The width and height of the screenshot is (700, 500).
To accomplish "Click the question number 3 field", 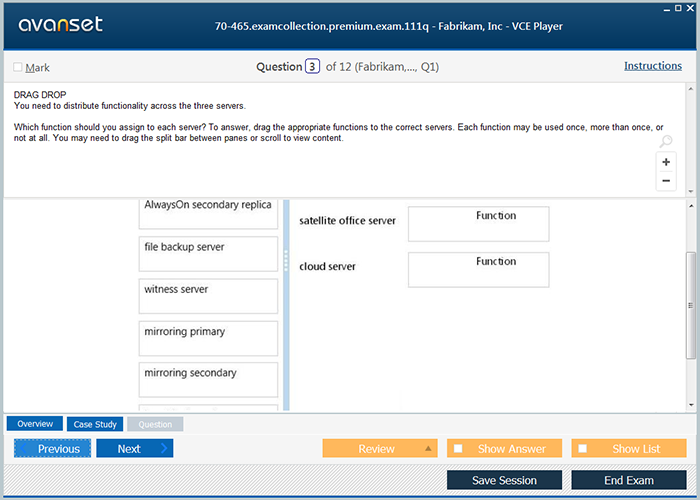I will (312, 67).
